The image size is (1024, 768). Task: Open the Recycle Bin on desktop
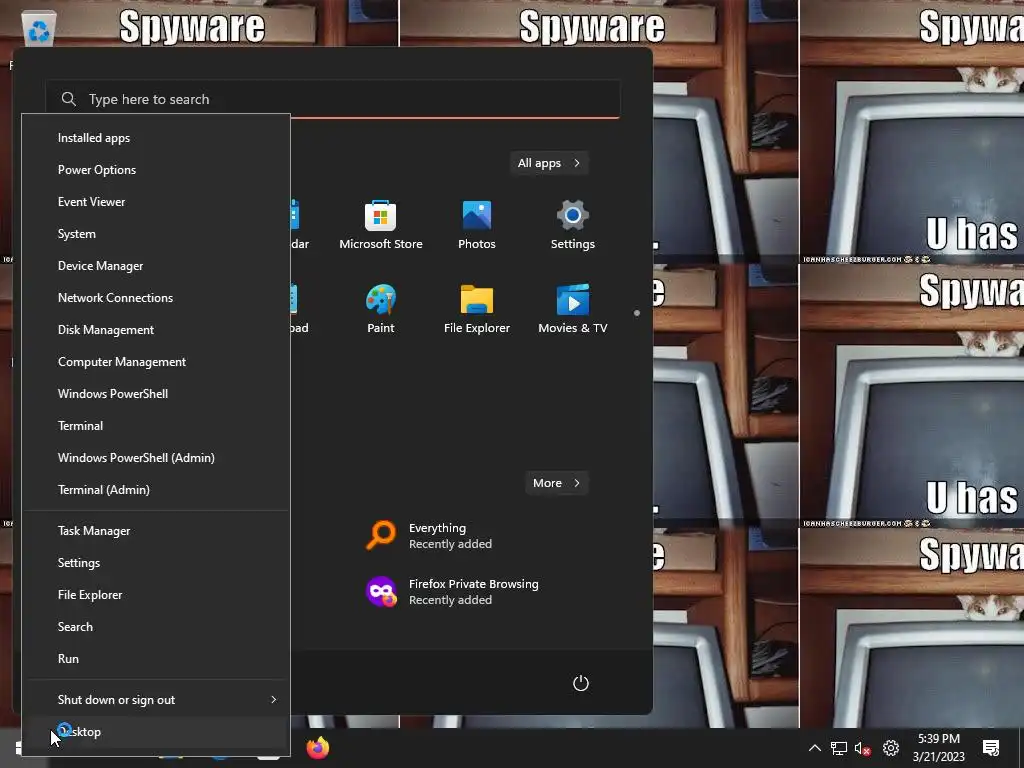(x=39, y=29)
